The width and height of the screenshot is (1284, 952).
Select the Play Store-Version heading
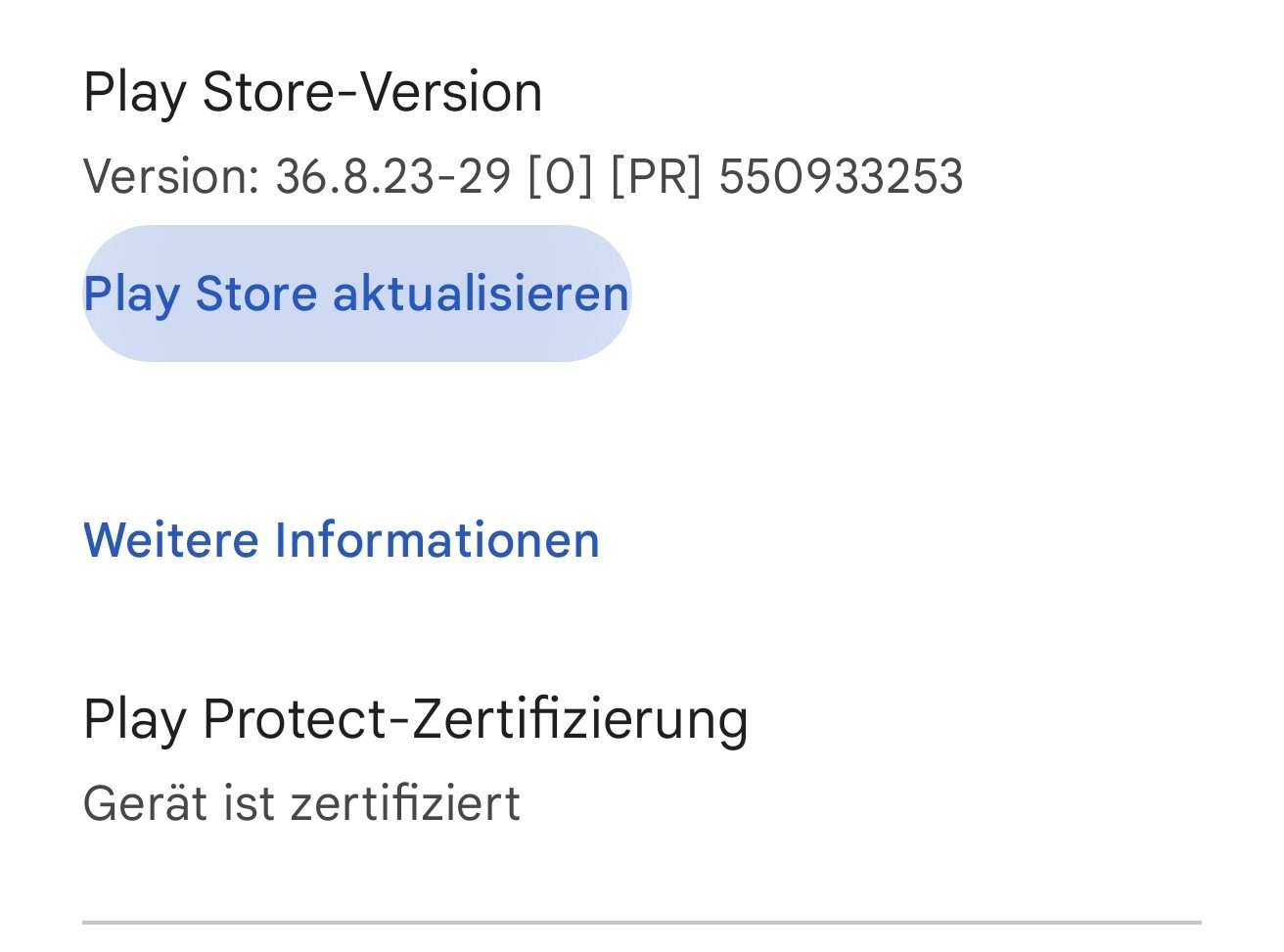click(312, 93)
